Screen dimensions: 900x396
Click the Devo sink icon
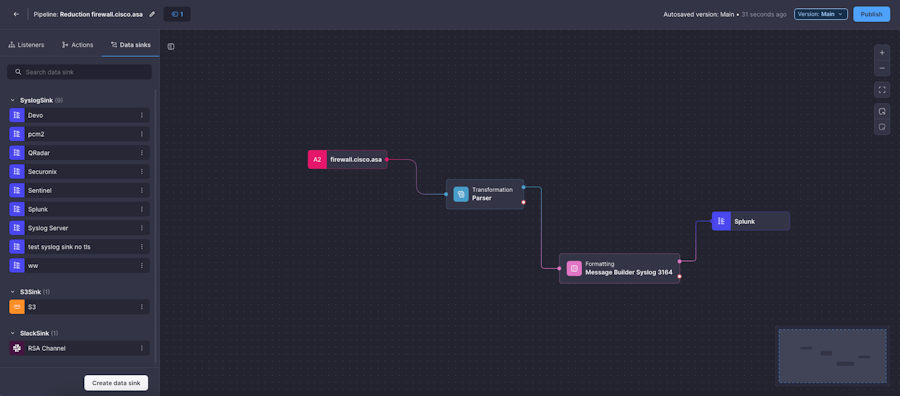pos(17,115)
